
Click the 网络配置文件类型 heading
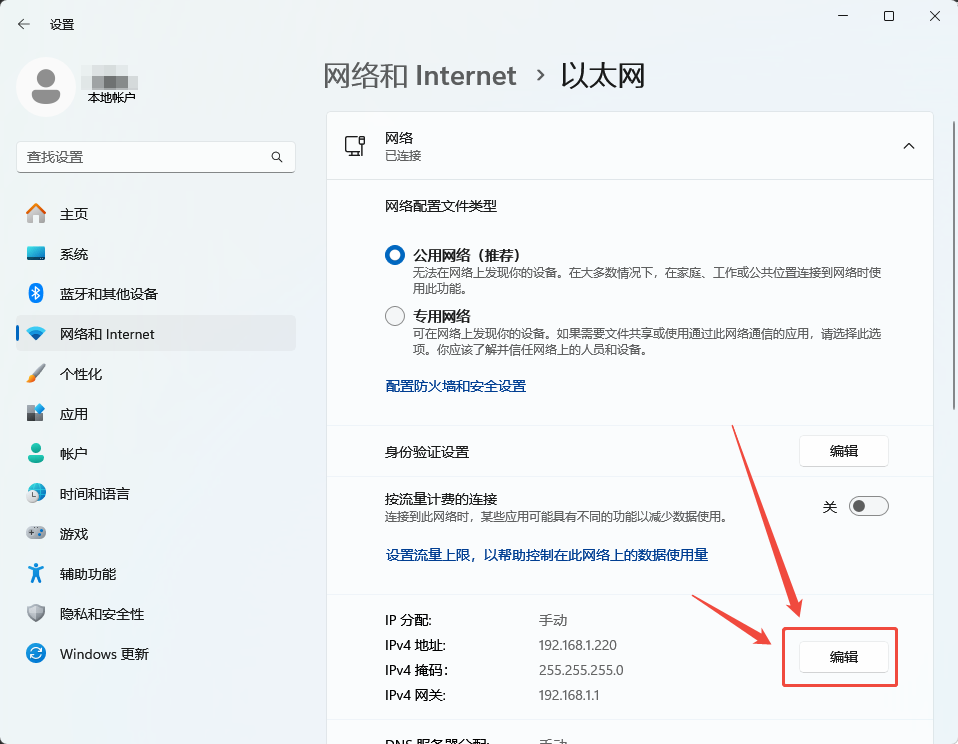click(x=441, y=206)
